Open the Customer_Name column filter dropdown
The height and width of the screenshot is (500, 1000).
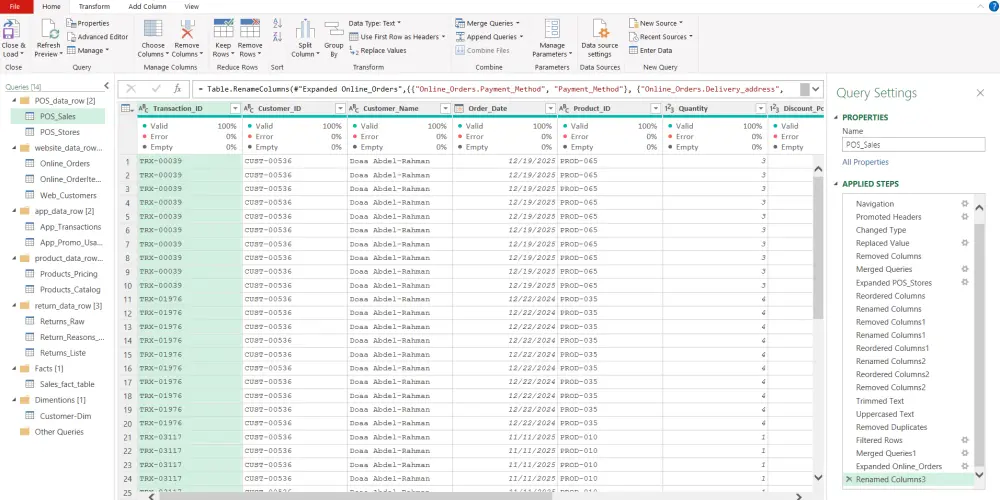445,109
